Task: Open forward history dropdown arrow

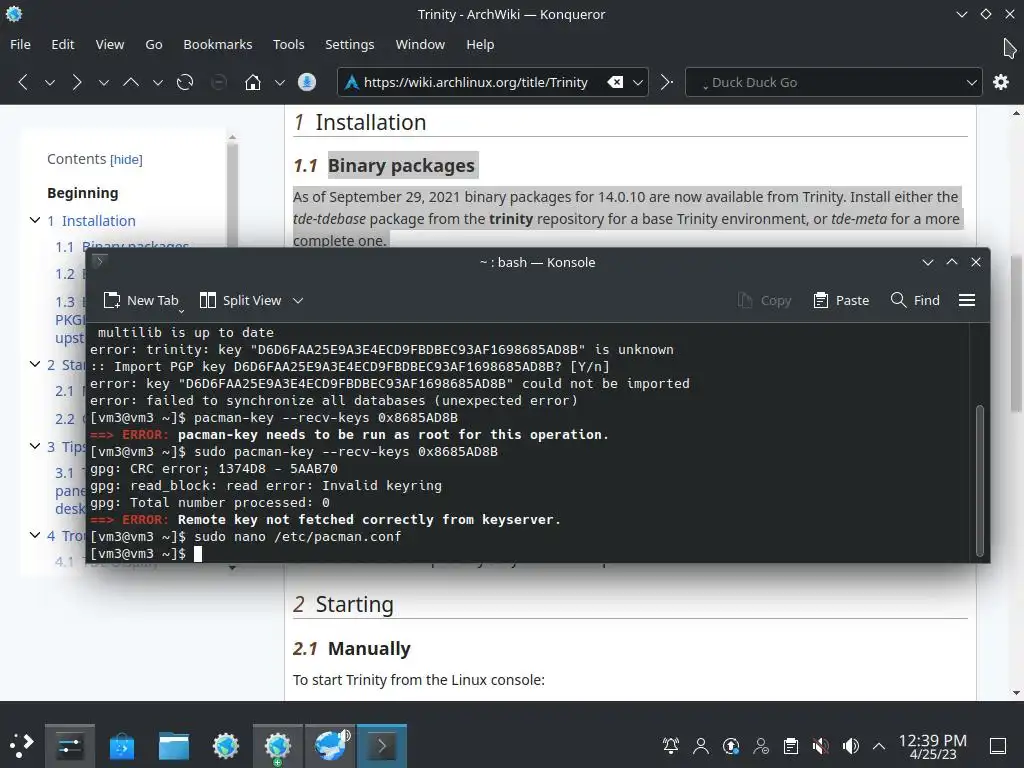Action: (103, 83)
